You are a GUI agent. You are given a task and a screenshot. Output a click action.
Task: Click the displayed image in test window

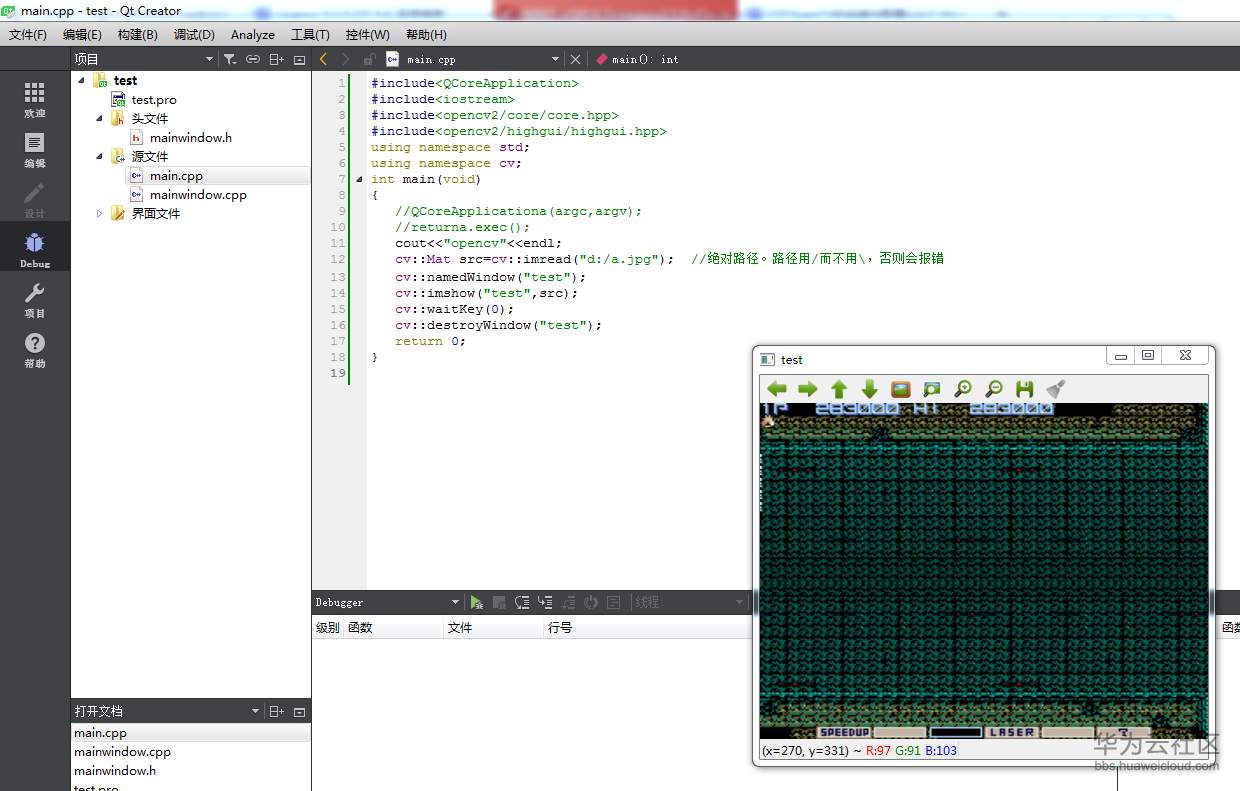point(983,571)
